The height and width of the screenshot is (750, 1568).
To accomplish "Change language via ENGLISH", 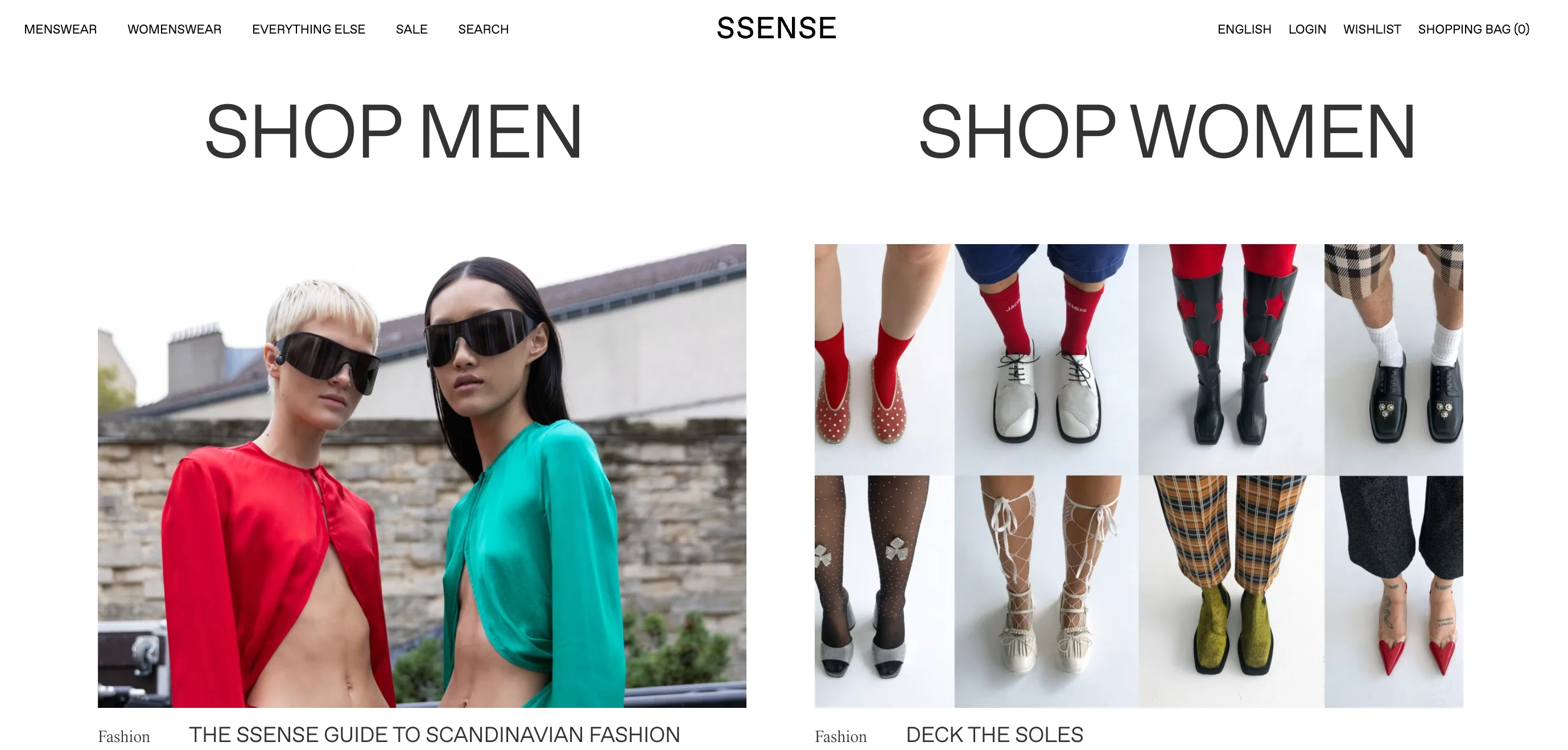I will pos(1244,29).
